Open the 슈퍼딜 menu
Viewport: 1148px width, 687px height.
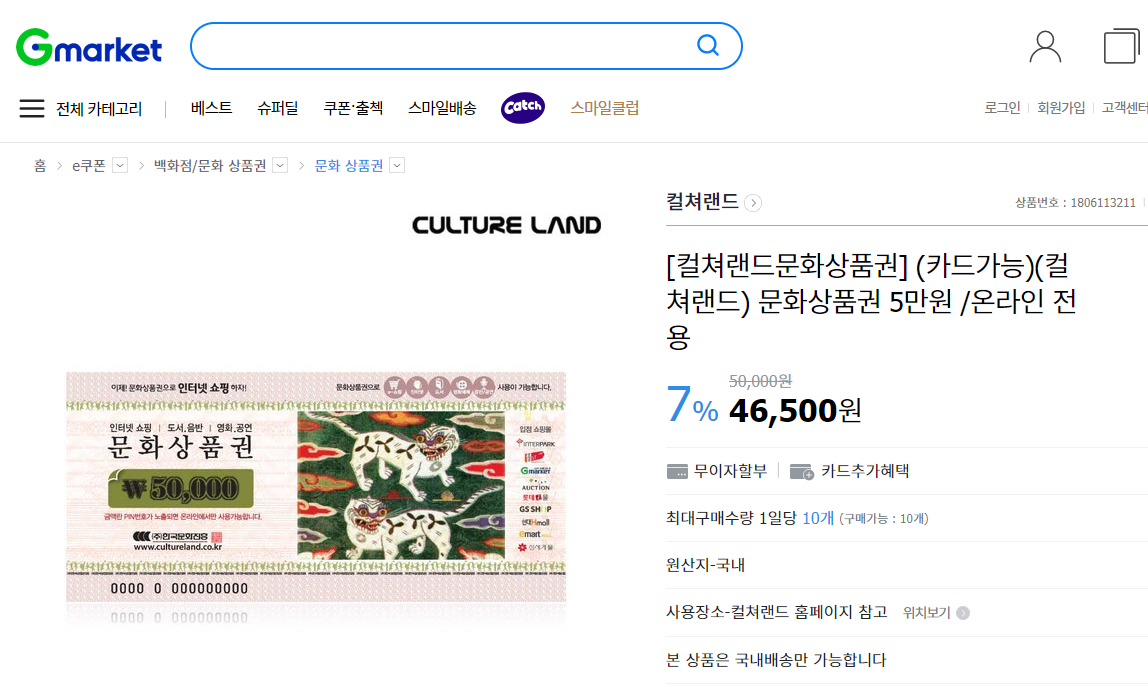click(x=277, y=108)
